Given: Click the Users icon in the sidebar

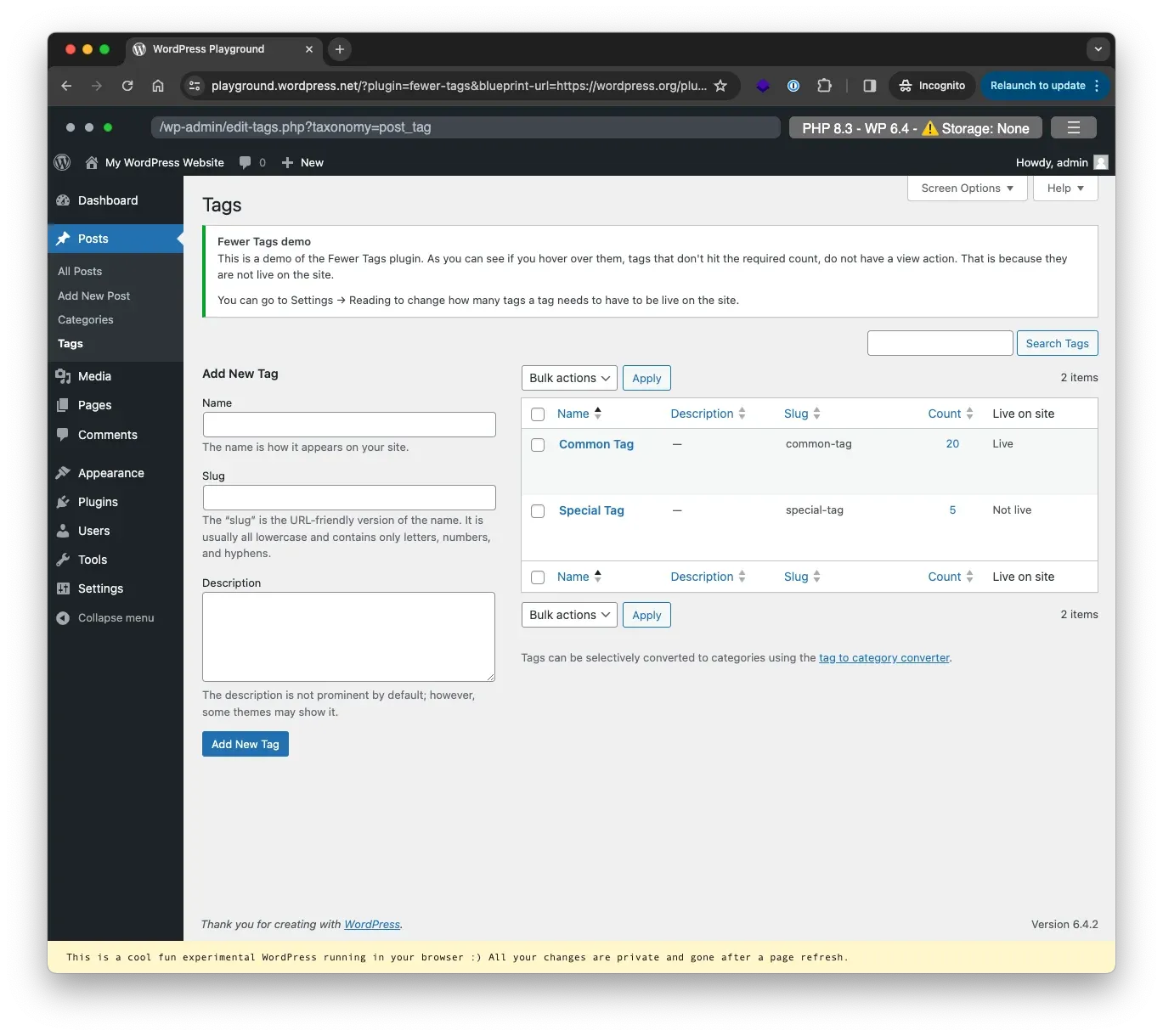Looking at the screenshot, I should tap(64, 531).
